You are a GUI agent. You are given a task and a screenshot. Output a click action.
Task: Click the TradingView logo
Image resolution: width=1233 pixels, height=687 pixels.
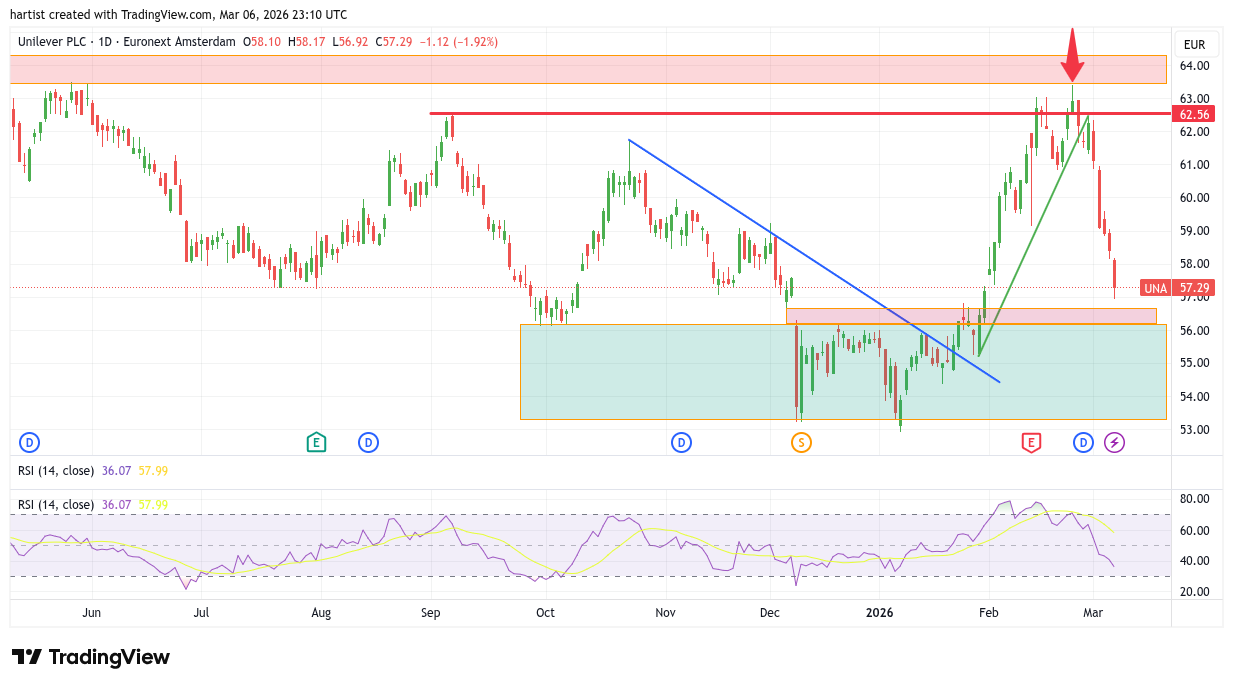pyautogui.click(x=91, y=657)
